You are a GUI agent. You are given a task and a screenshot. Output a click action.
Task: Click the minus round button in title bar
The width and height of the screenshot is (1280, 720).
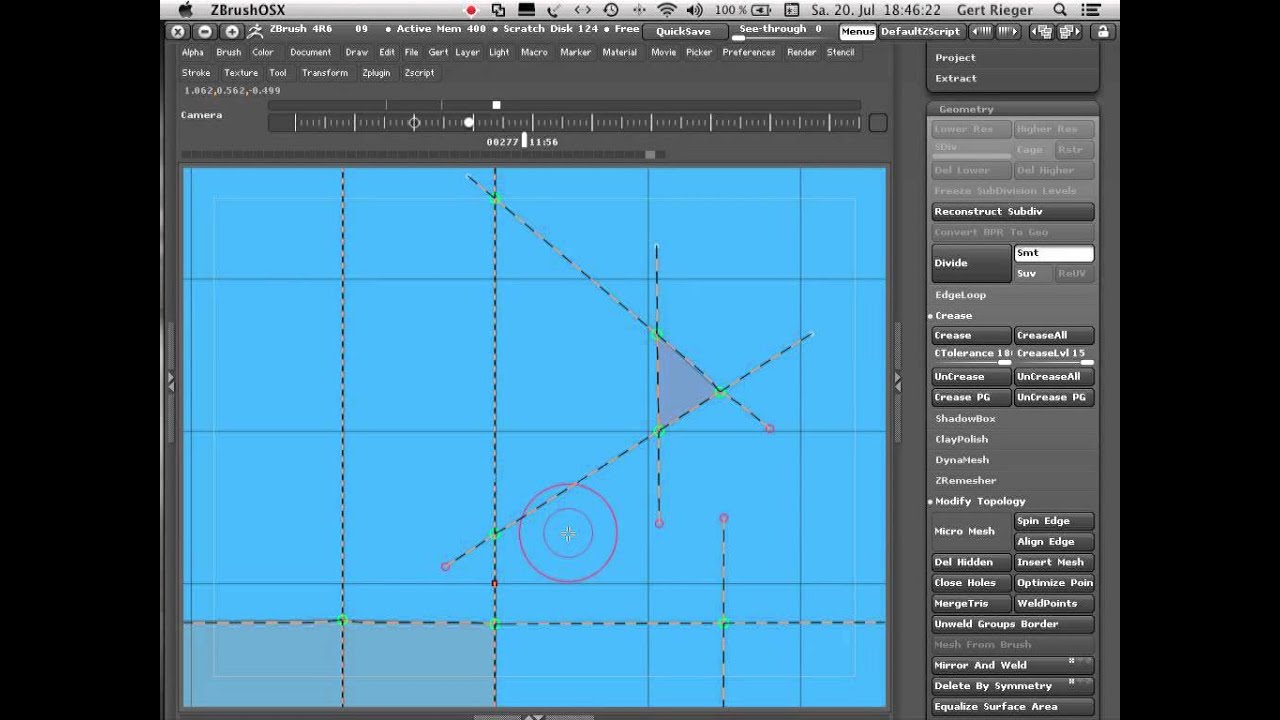pos(204,32)
